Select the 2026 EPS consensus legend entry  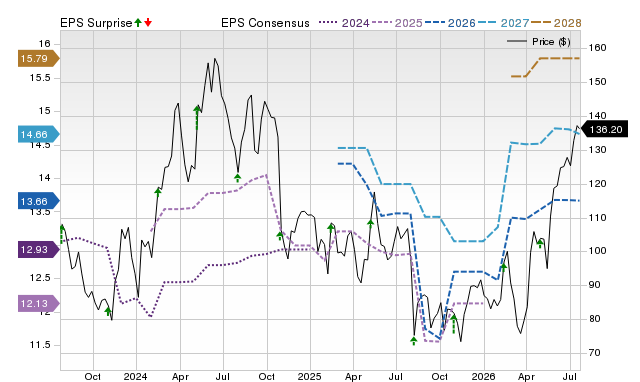(x=450, y=23)
